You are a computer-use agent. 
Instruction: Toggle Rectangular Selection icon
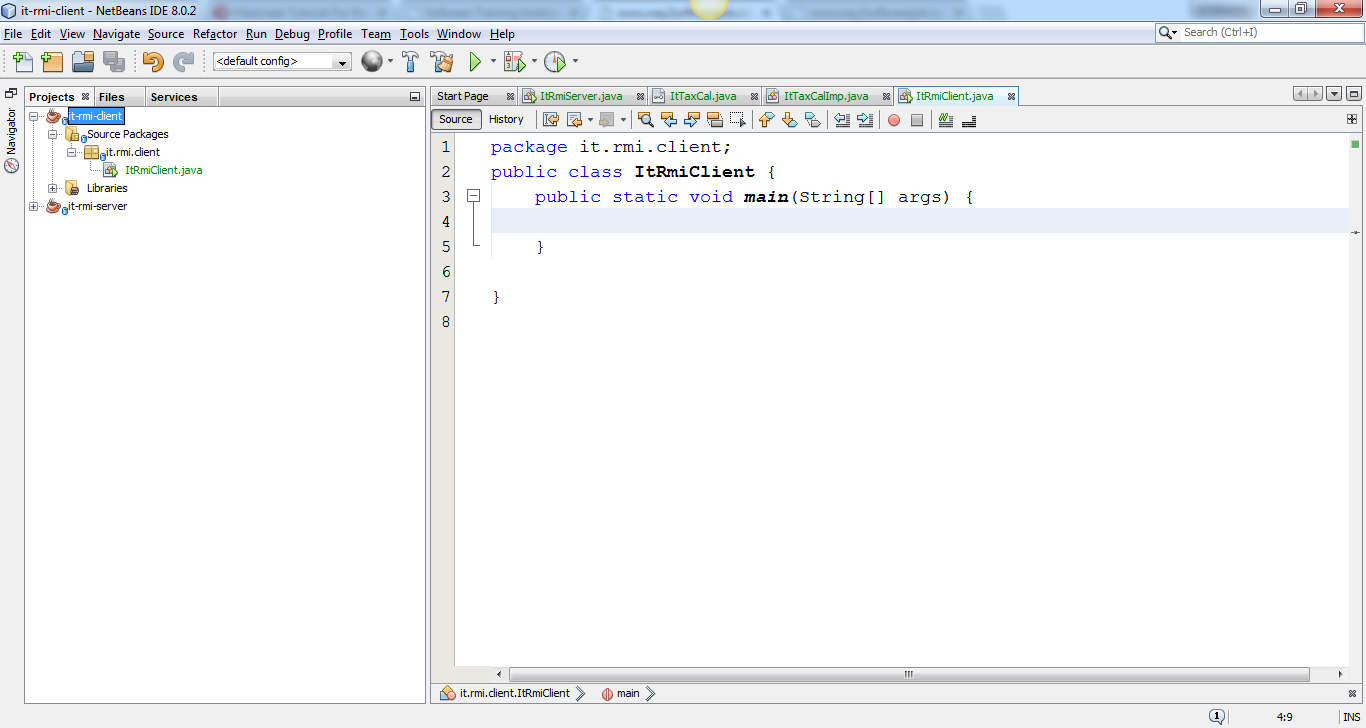click(738, 120)
